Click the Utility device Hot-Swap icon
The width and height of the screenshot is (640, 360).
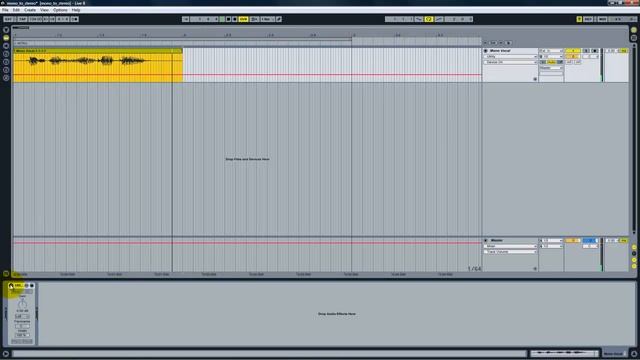[27, 286]
